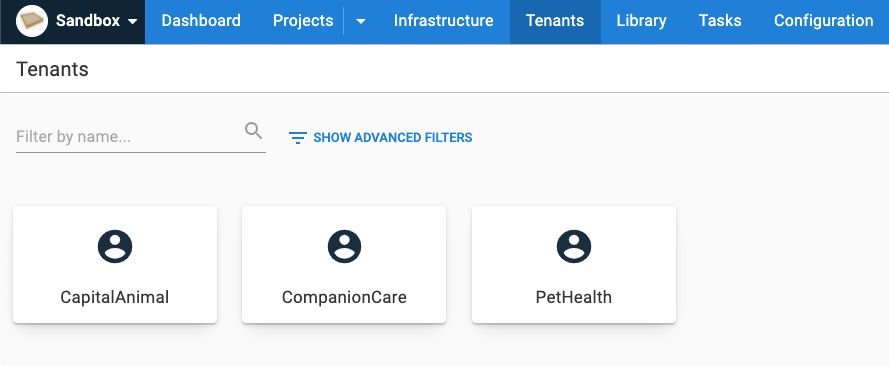
Task: Open the Dashboard tab
Action: [x=201, y=21]
